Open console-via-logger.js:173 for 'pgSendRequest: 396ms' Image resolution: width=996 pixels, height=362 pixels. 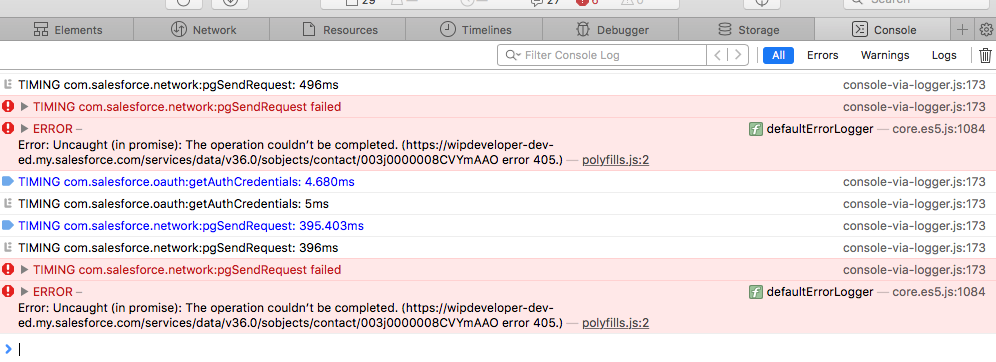tap(915, 248)
